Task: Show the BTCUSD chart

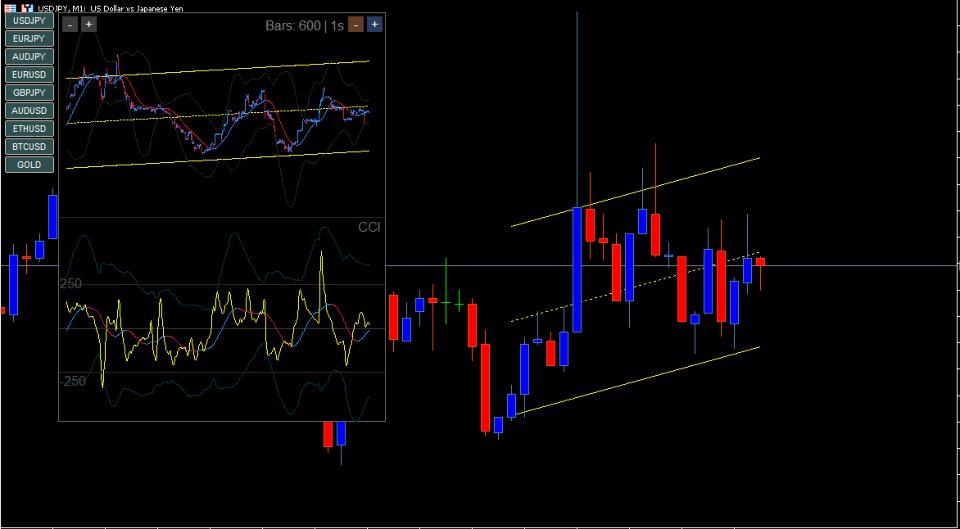Action: [x=29, y=147]
